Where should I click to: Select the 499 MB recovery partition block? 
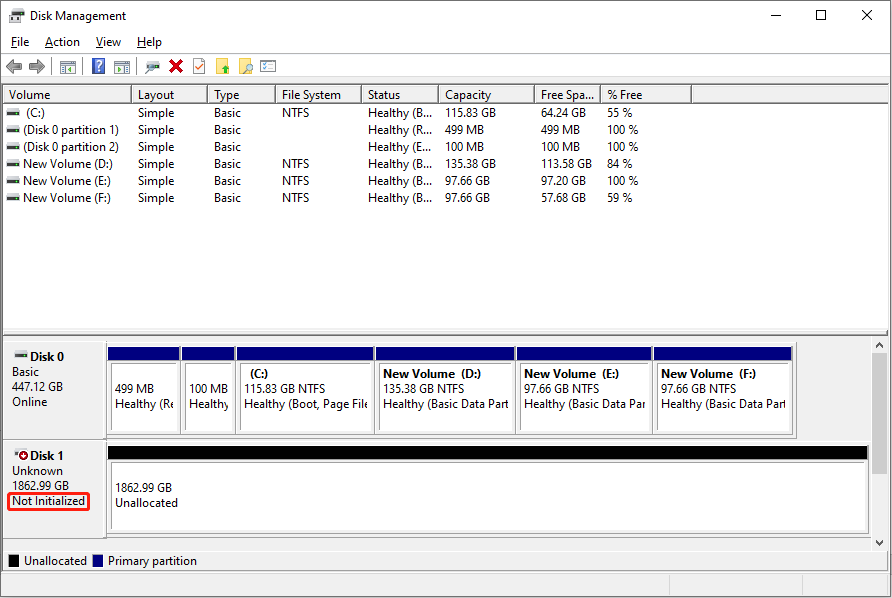click(144, 390)
